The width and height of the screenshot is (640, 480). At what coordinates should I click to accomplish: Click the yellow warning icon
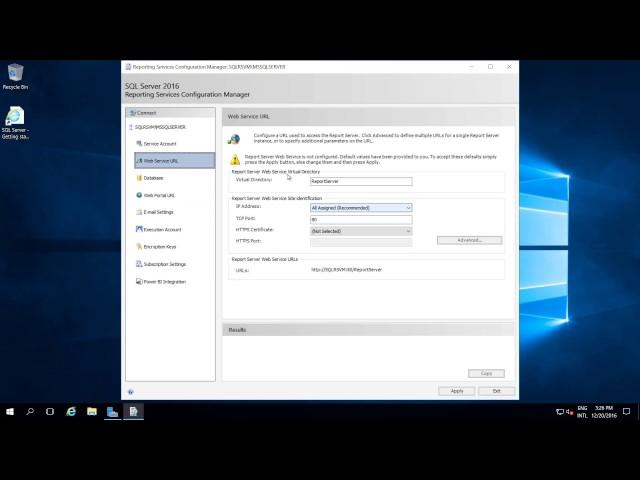click(x=235, y=159)
